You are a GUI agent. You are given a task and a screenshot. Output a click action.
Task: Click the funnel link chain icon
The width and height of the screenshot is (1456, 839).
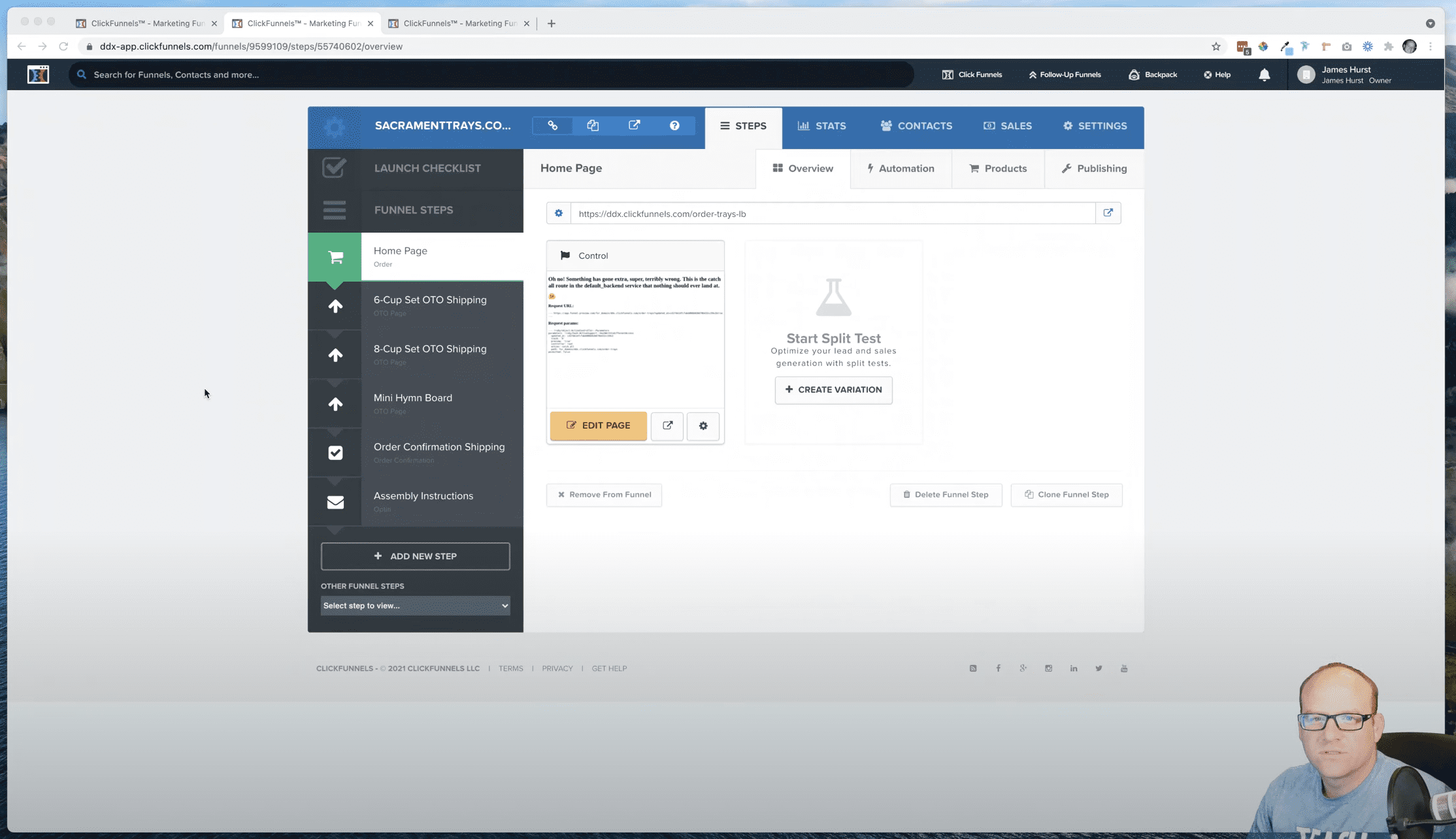(552, 125)
